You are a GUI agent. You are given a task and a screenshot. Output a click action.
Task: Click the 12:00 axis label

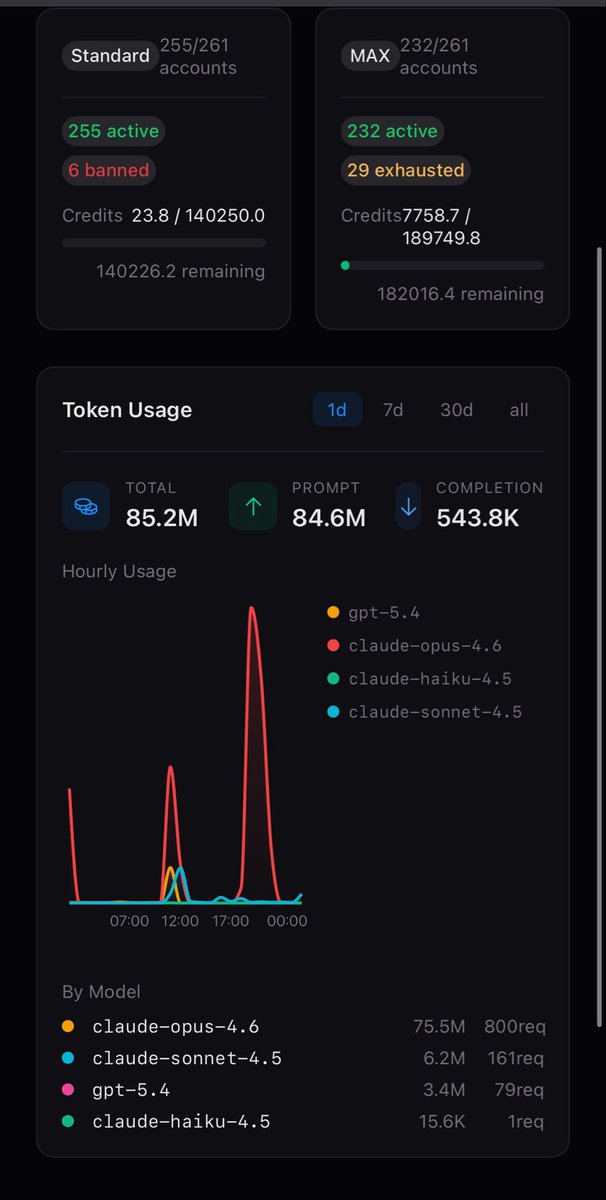tap(180, 921)
